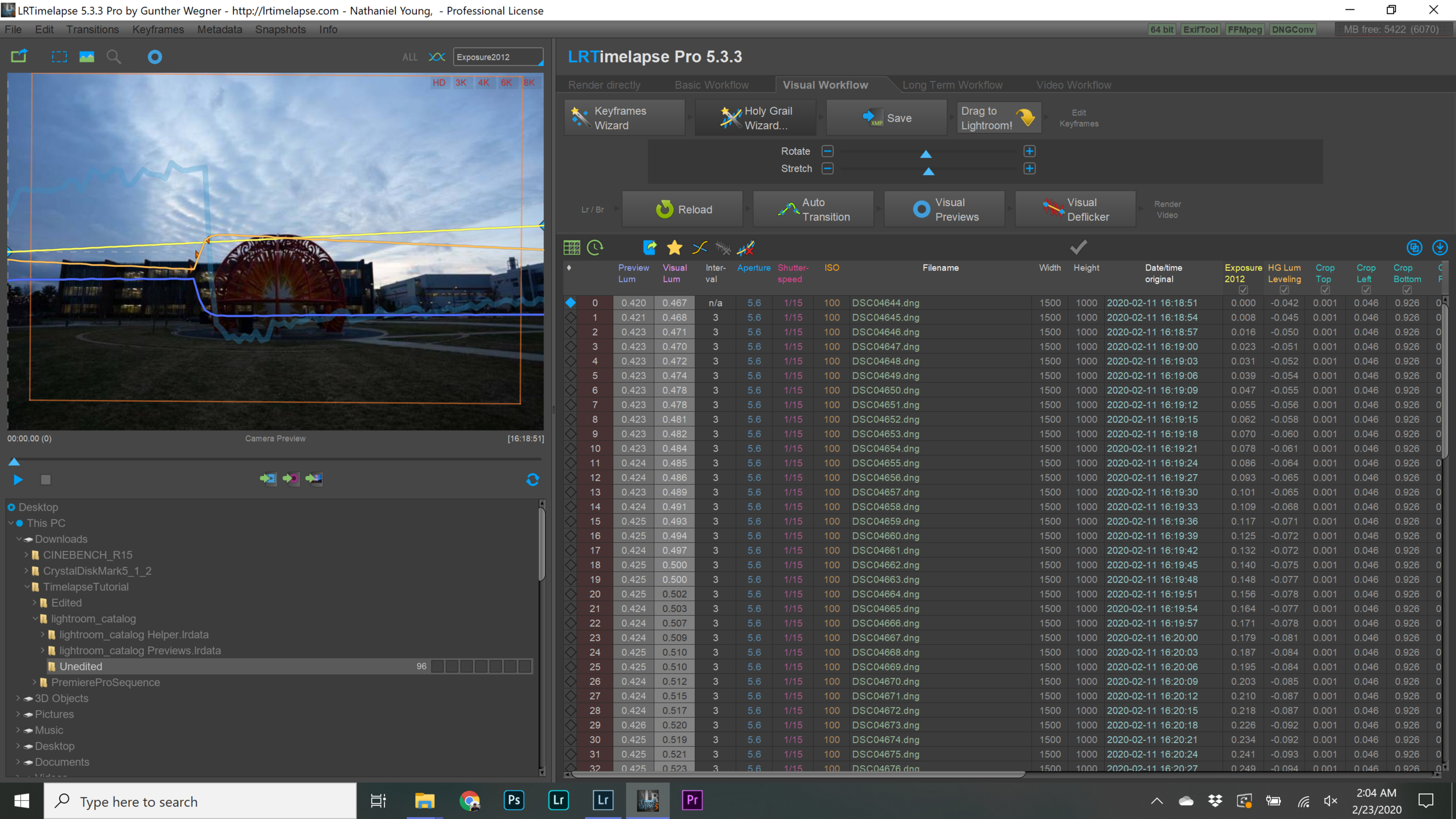Viewport: 1456px width, 819px height.
Task: Click the magenta import arrow icon below preview
Action: (291, 479)
